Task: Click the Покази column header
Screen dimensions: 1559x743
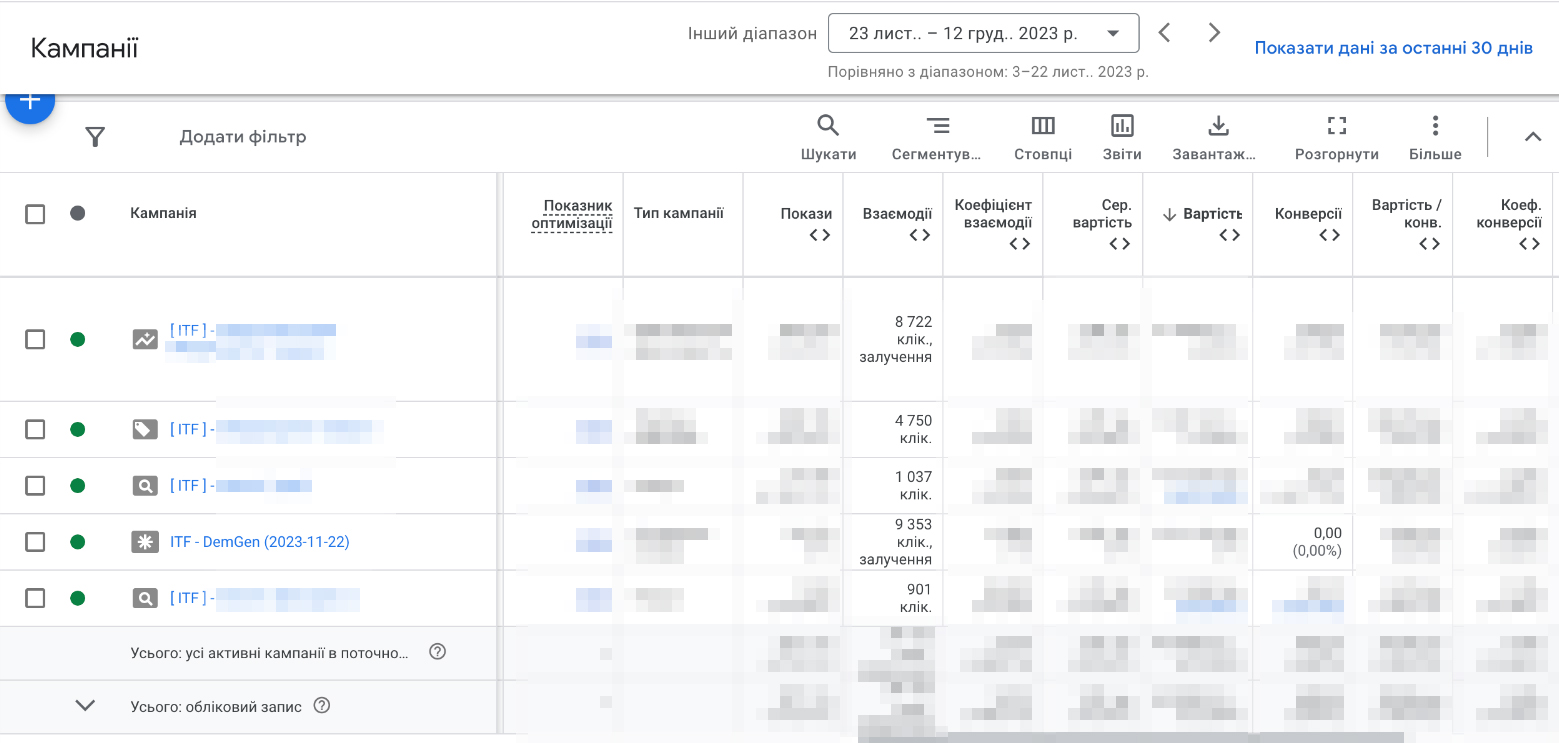Action: (806, 214)
